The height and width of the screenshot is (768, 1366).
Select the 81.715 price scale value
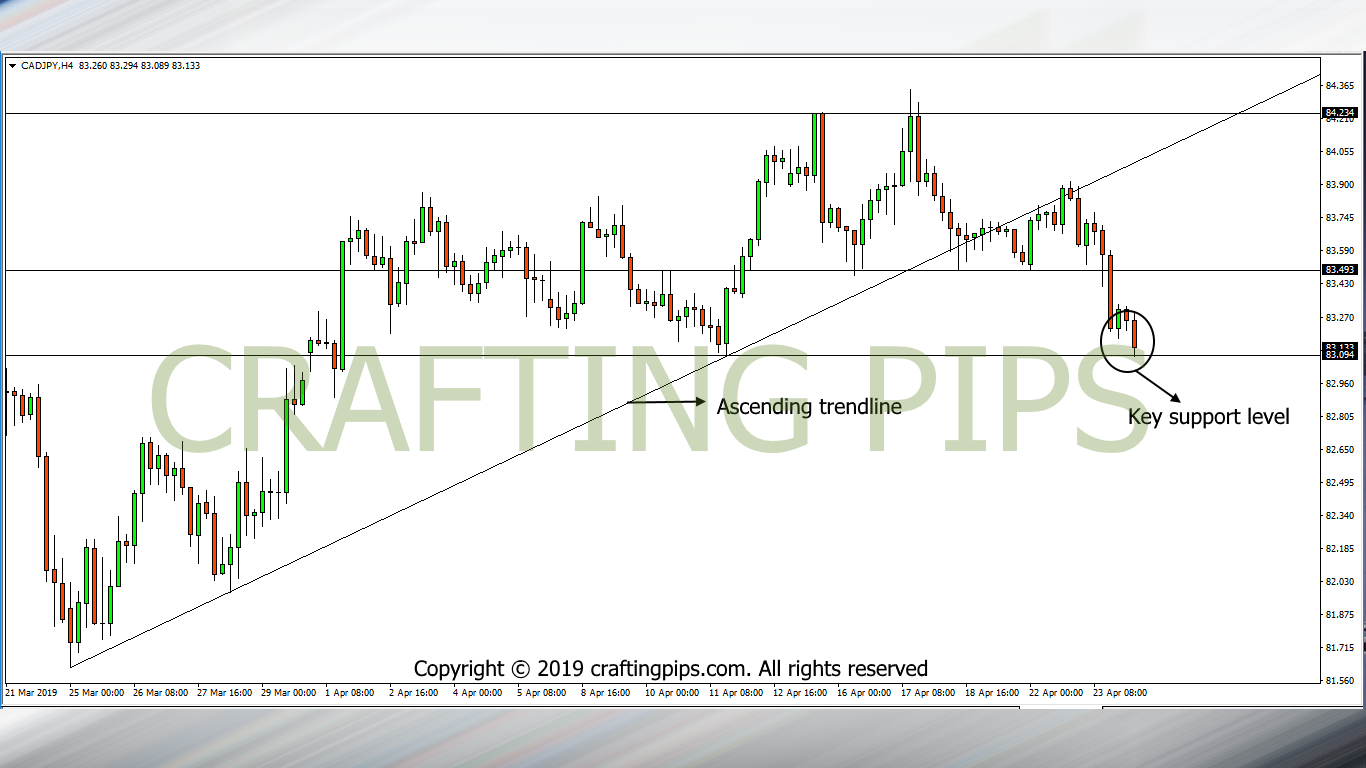pyautogui.click(x=1339, y=647)
